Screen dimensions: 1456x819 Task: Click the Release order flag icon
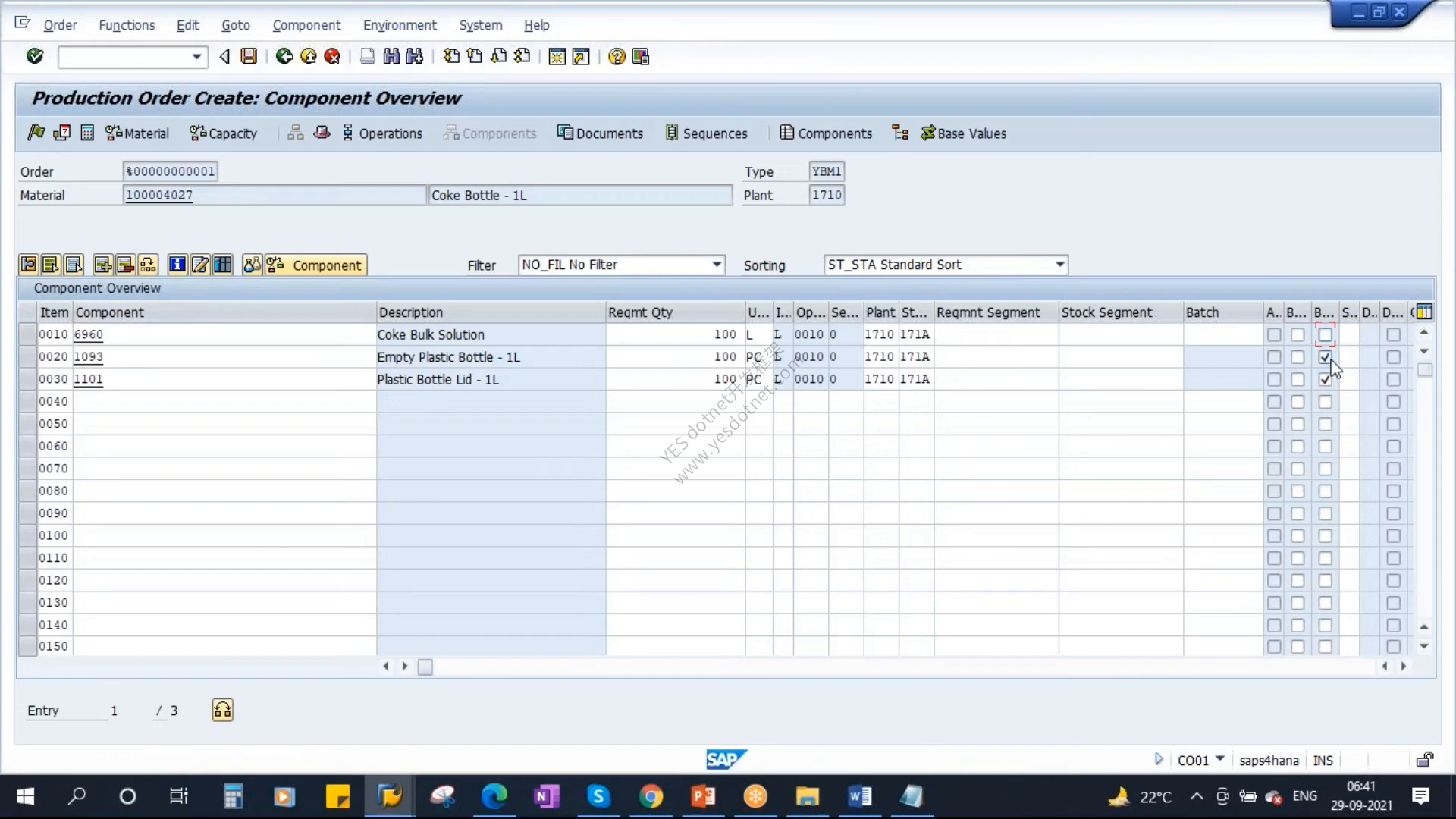pyautogui.click(x=36, y=133)
